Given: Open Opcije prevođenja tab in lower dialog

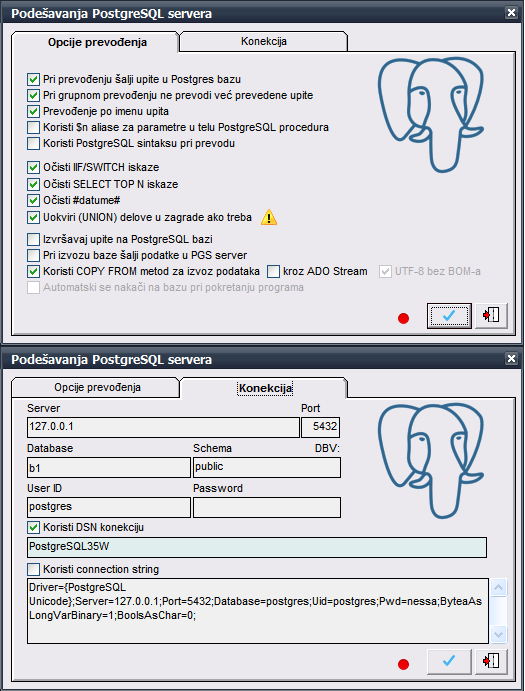Looking at the screenshot, I should [97, 387].
